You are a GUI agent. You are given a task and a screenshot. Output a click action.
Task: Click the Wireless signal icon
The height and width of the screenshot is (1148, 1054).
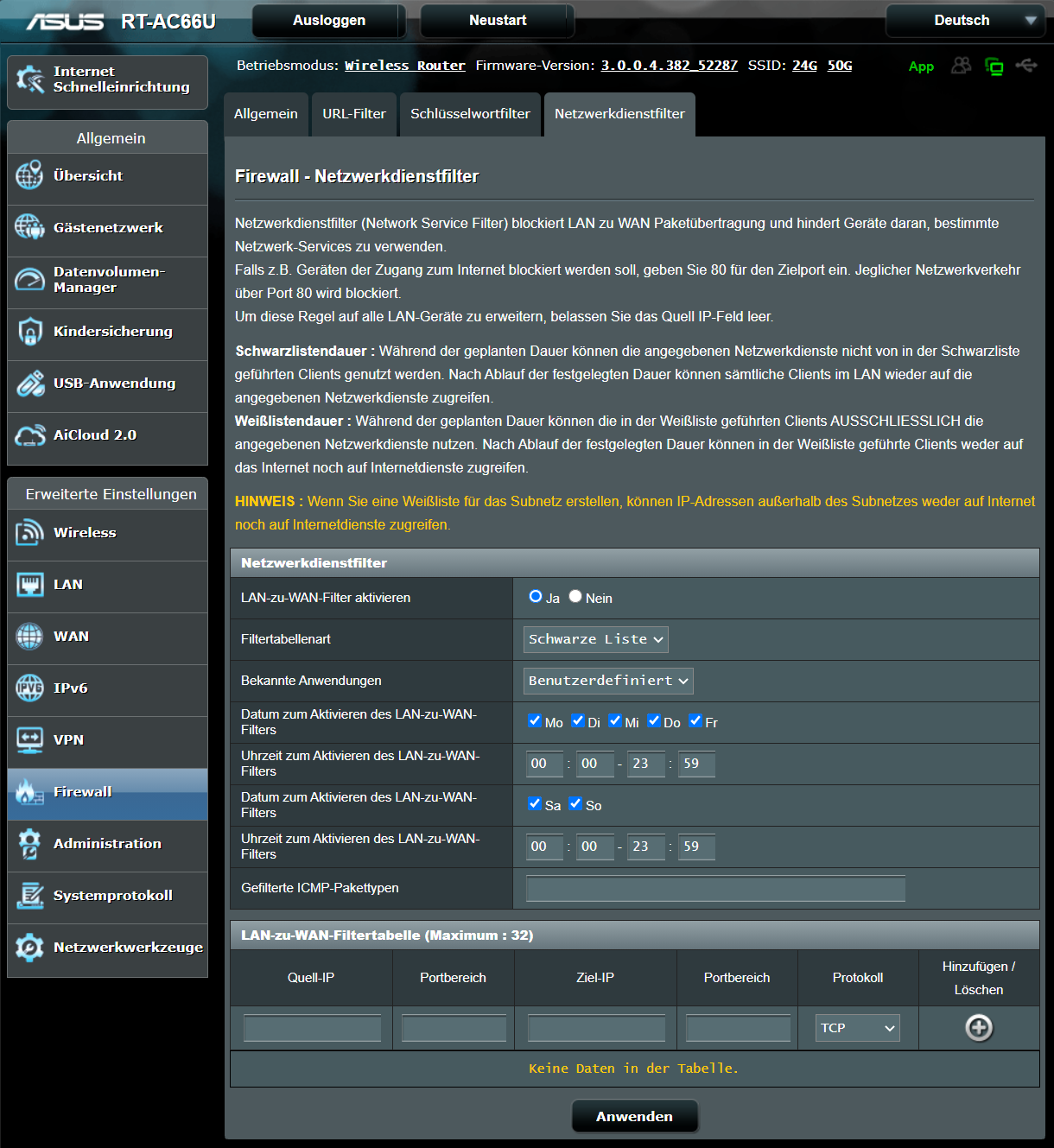pos(29,533)
